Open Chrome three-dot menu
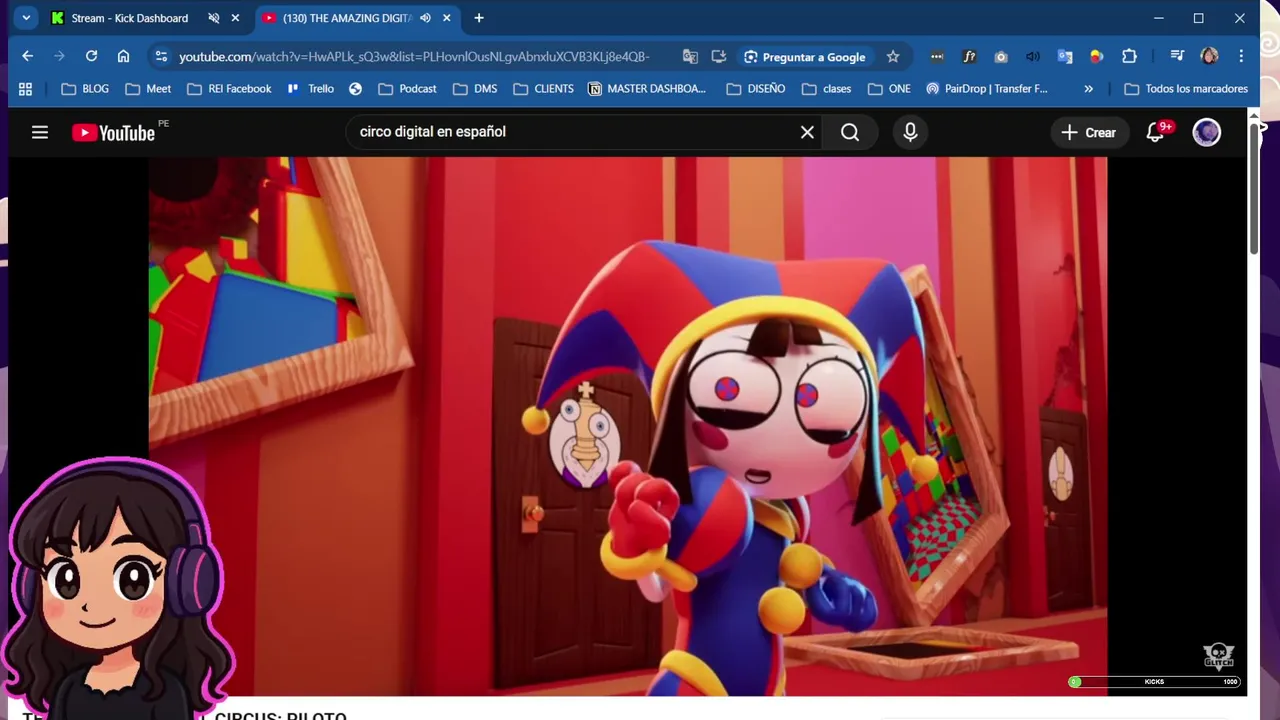This screenshot has height=720, width=1280. 1241,57
